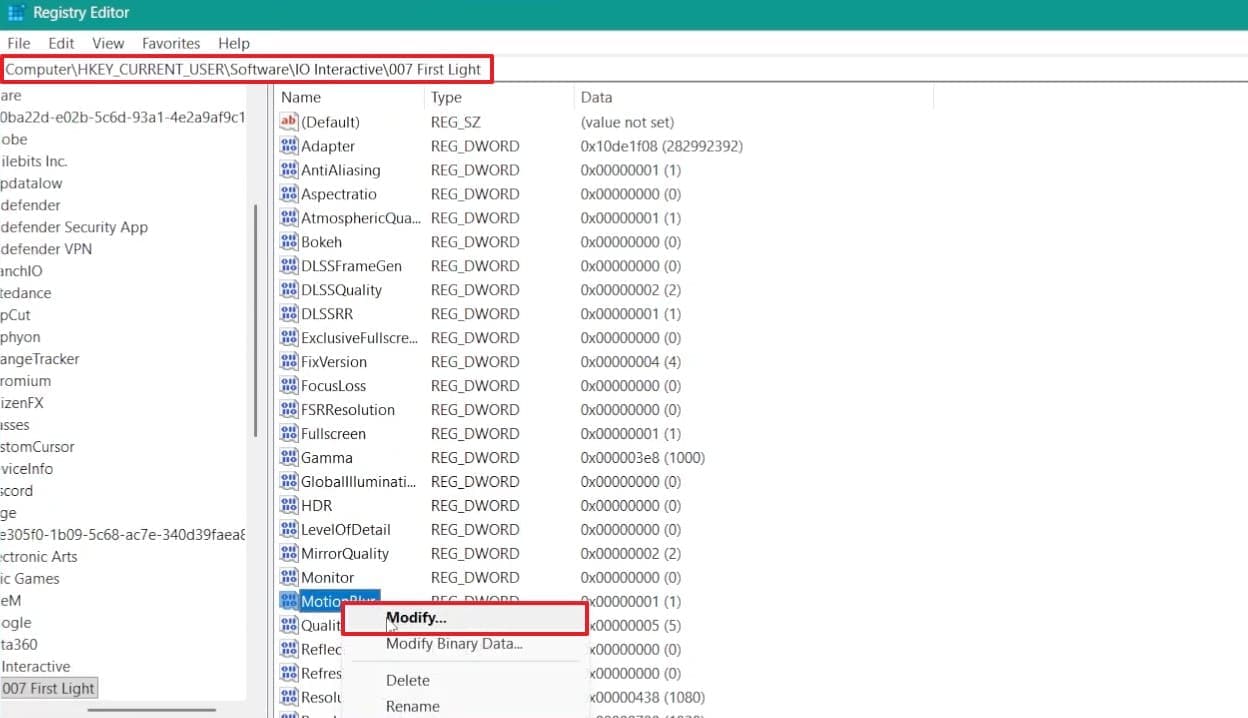Click the Registry Editor app icon in title bar
This screenshot has width=1248, height=718.
pos(15,13)
